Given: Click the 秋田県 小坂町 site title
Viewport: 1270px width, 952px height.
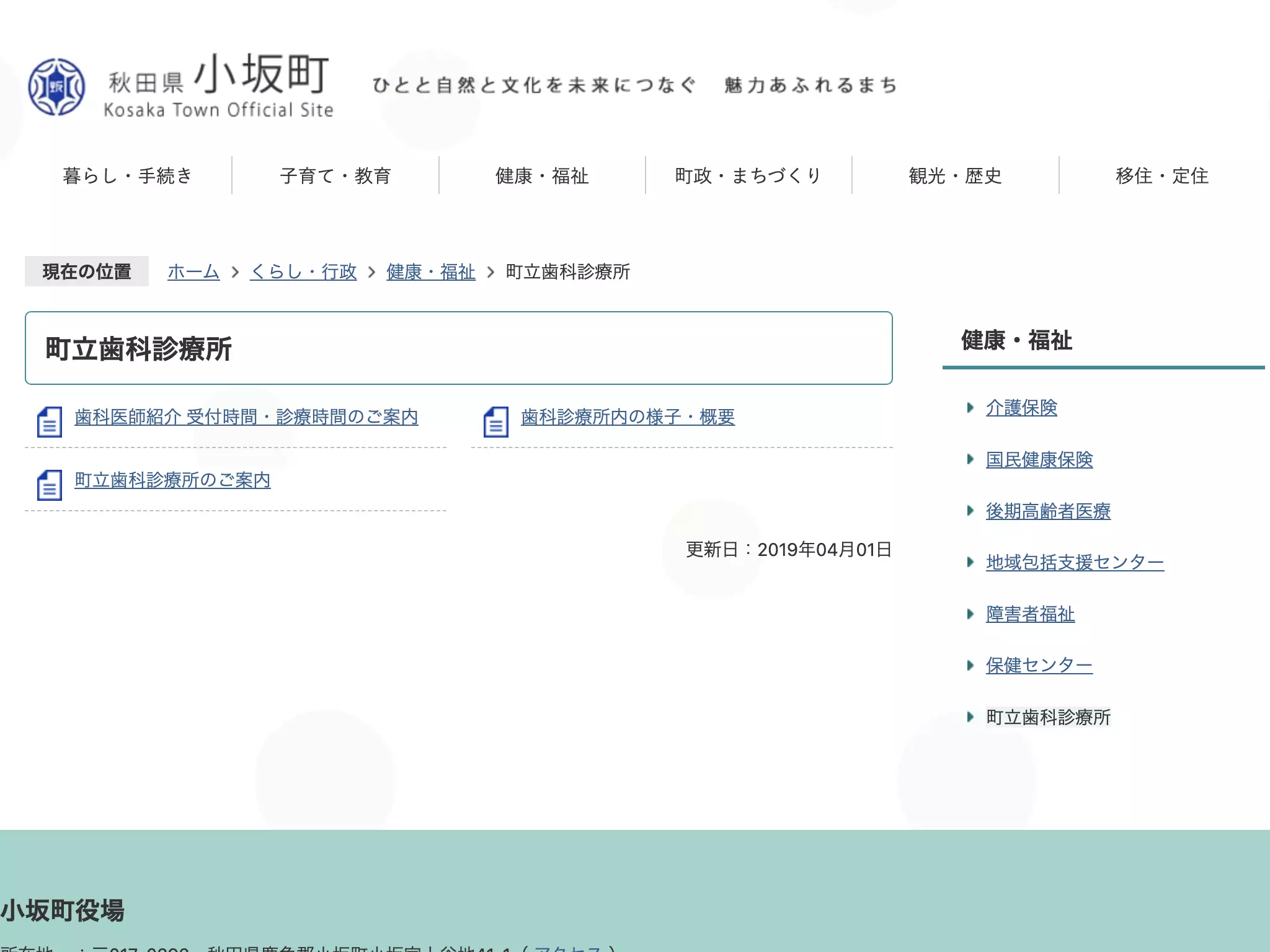Looking at the screenshot, I should (x=218, y=86).
